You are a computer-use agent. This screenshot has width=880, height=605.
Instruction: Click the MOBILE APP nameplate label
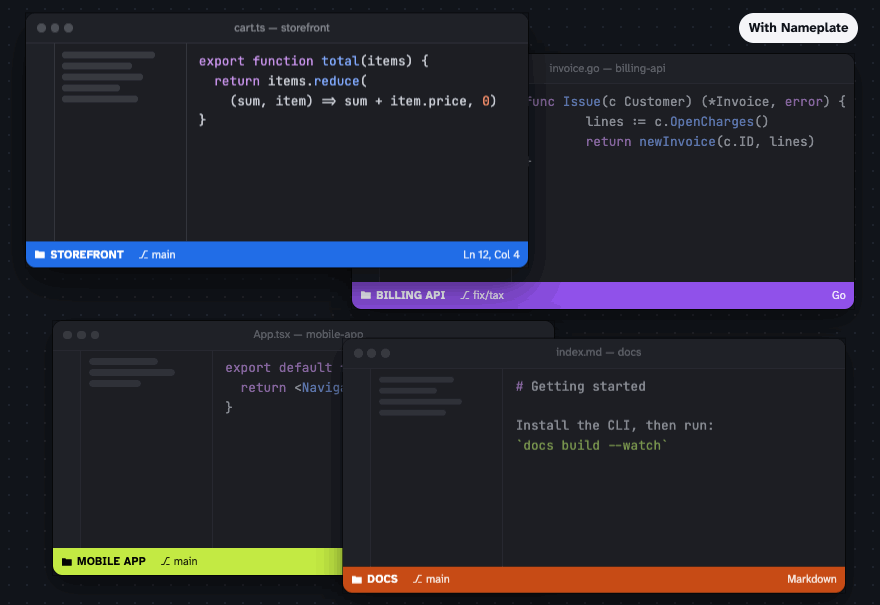coord(111,561)
